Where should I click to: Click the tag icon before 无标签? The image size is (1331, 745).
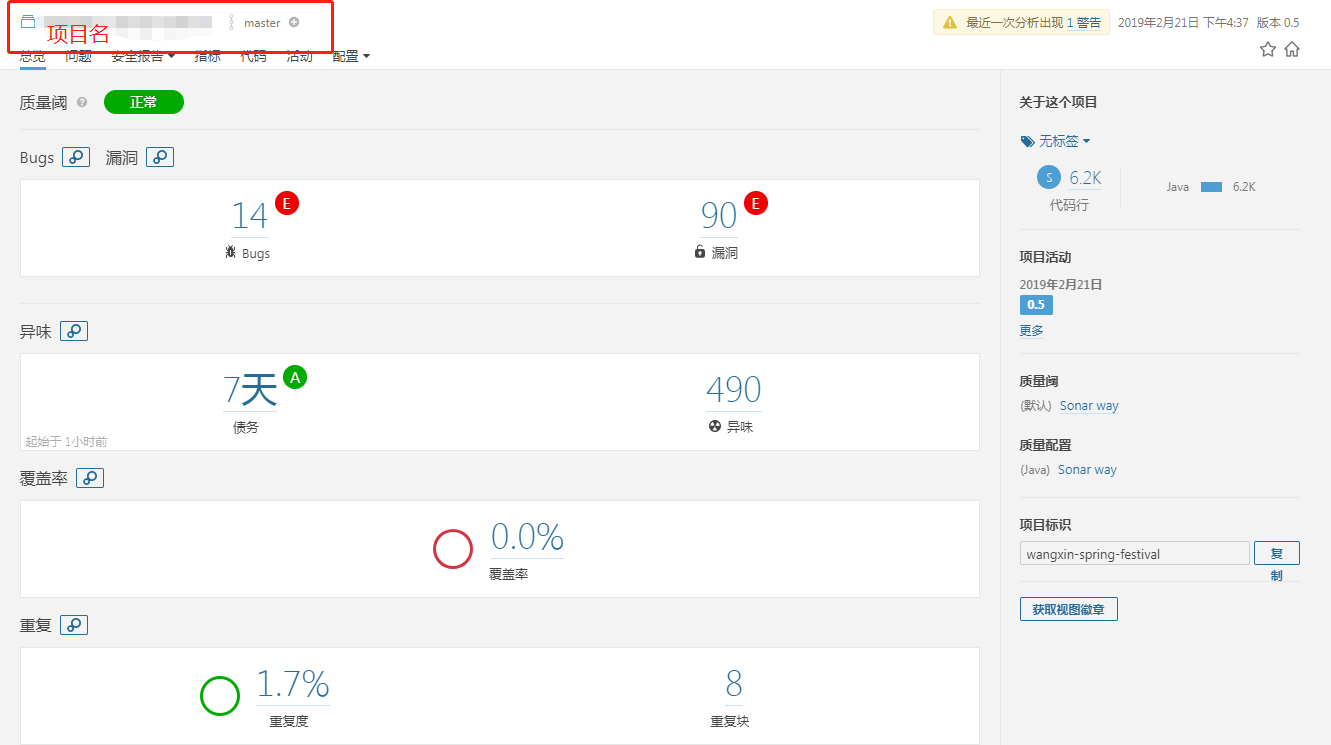point(1027,140)
